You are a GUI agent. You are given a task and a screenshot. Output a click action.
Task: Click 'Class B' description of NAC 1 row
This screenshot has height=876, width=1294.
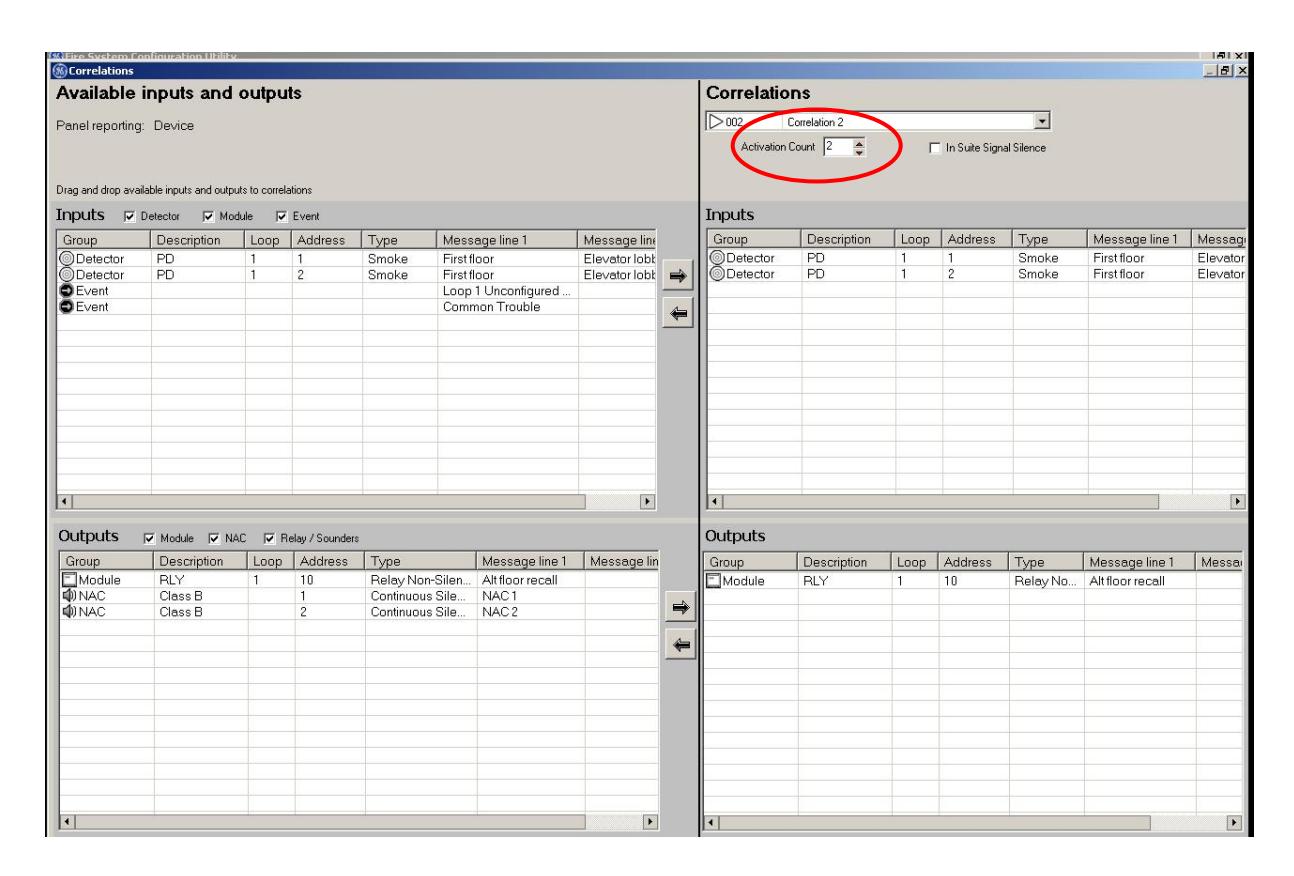[180, 597]
